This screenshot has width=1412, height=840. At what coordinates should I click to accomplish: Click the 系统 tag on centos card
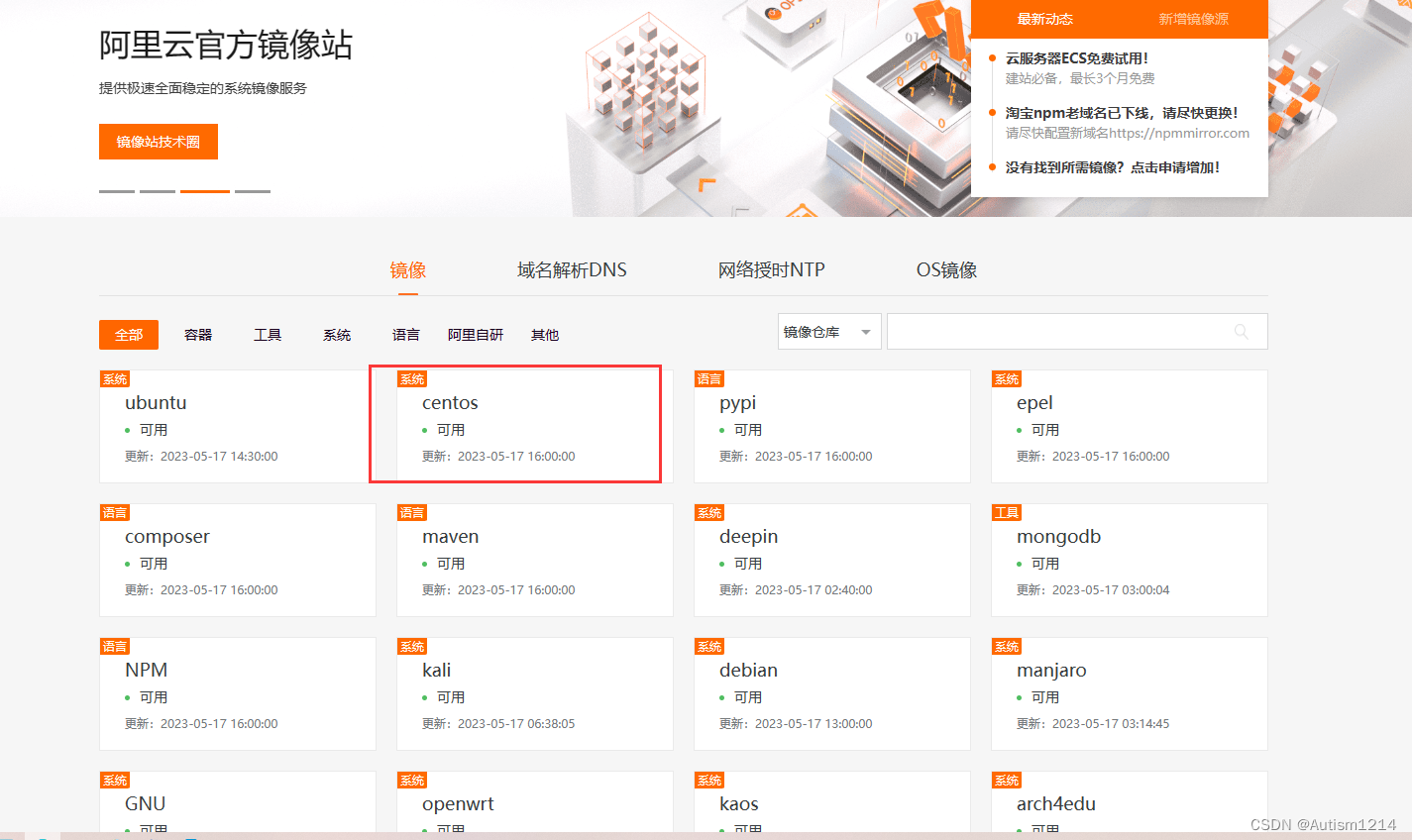412,379
